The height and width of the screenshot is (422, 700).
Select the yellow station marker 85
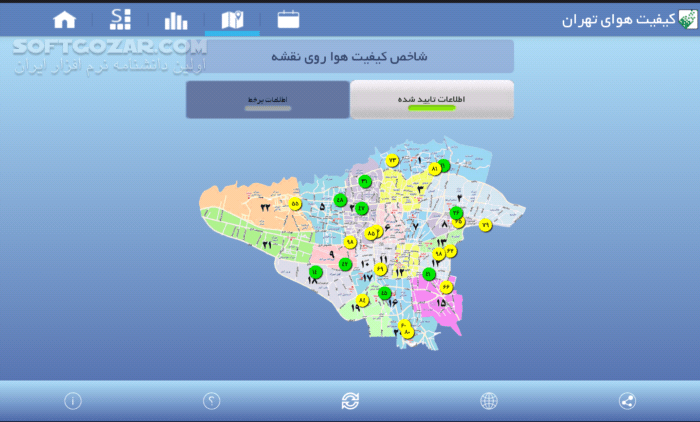pyautogui.click(x=371, y=233)
